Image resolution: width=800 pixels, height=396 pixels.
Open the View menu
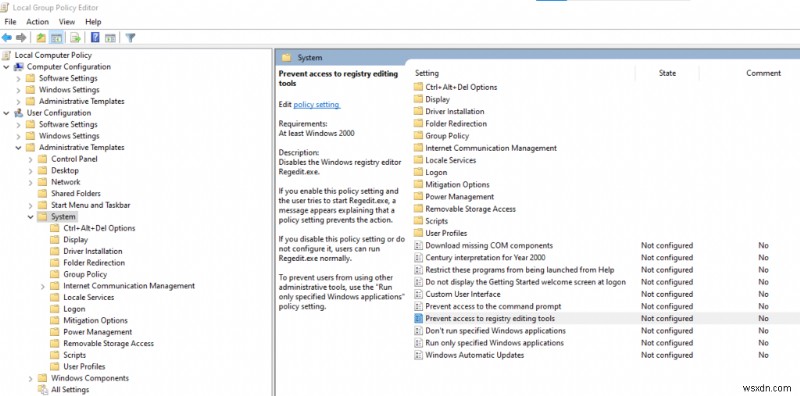(x=67, y=21)
